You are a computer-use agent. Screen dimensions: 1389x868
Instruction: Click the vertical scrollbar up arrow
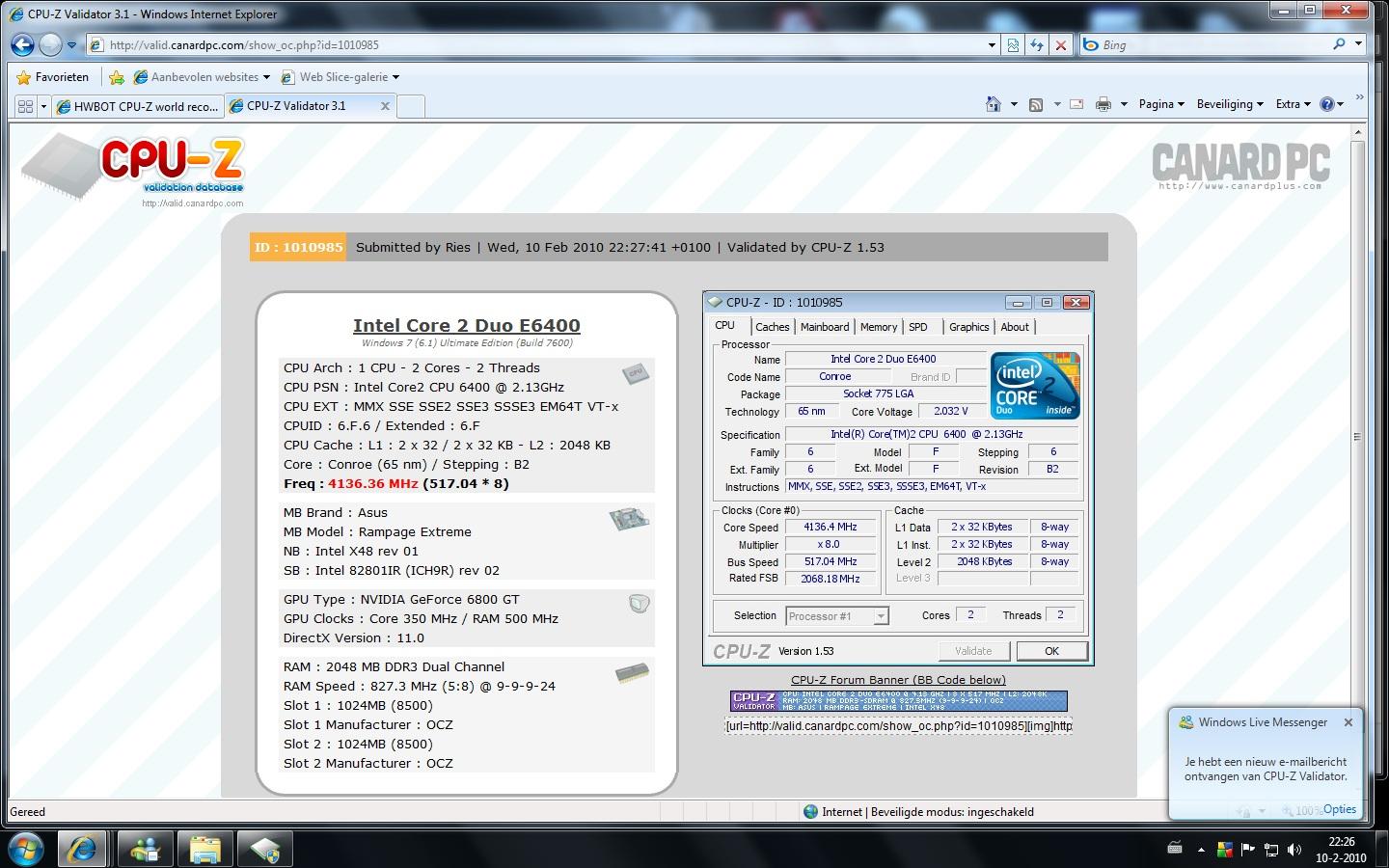(1359, 132)
